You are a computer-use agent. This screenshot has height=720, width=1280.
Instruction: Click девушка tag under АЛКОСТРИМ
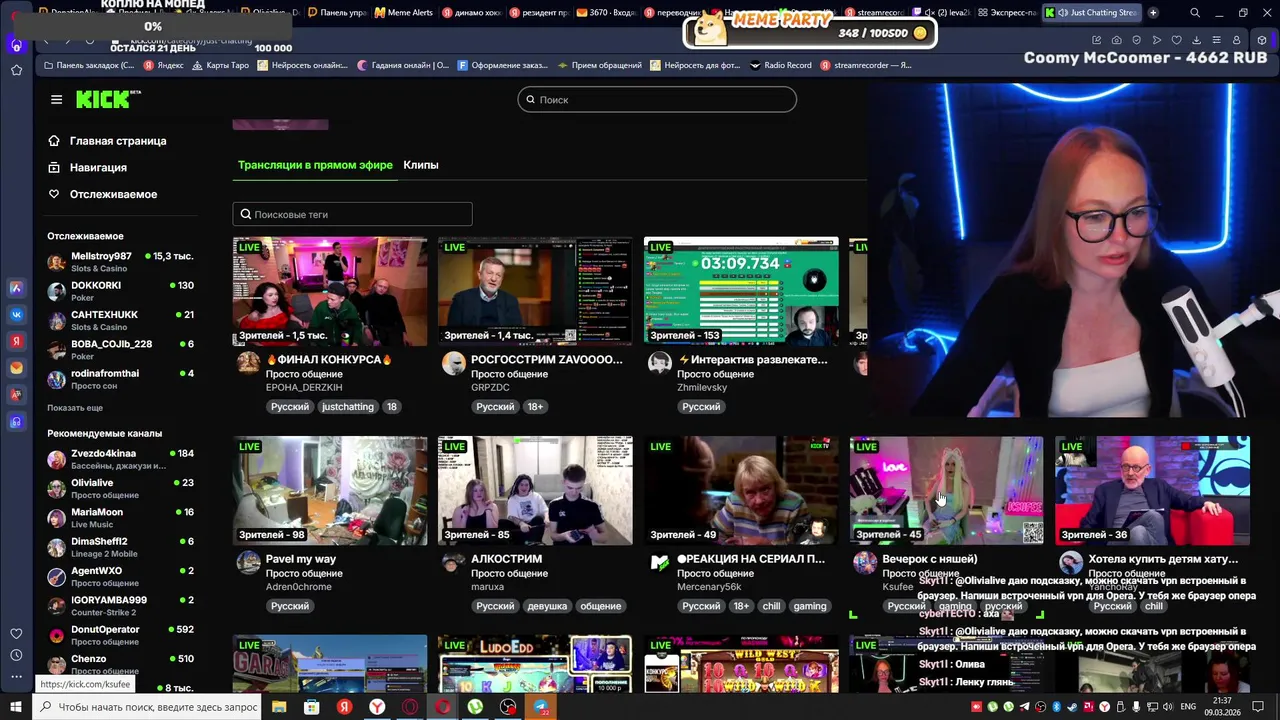[547, 606]
